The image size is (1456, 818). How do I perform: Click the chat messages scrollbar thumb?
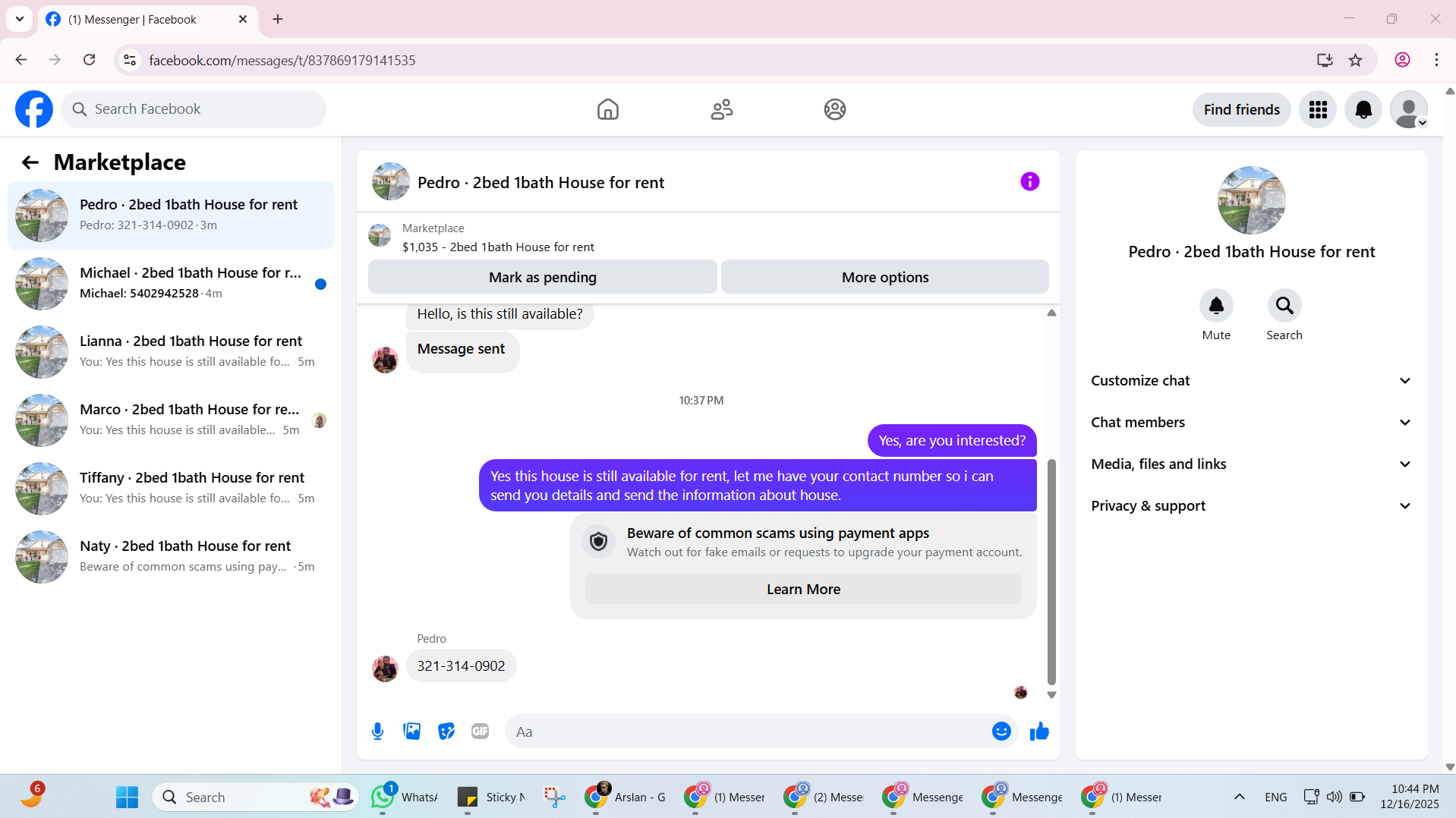click(x=1051, y=572)
